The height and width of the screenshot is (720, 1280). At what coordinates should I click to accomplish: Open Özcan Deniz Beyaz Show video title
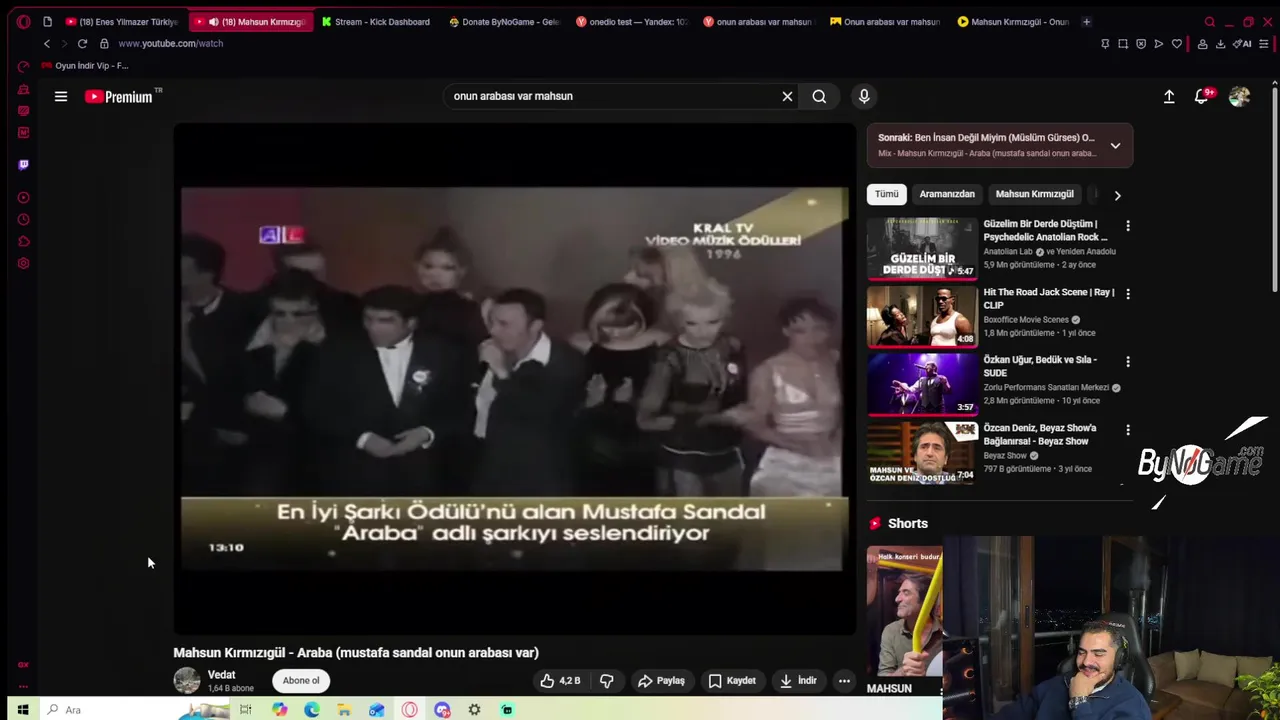click(1039, 434)
